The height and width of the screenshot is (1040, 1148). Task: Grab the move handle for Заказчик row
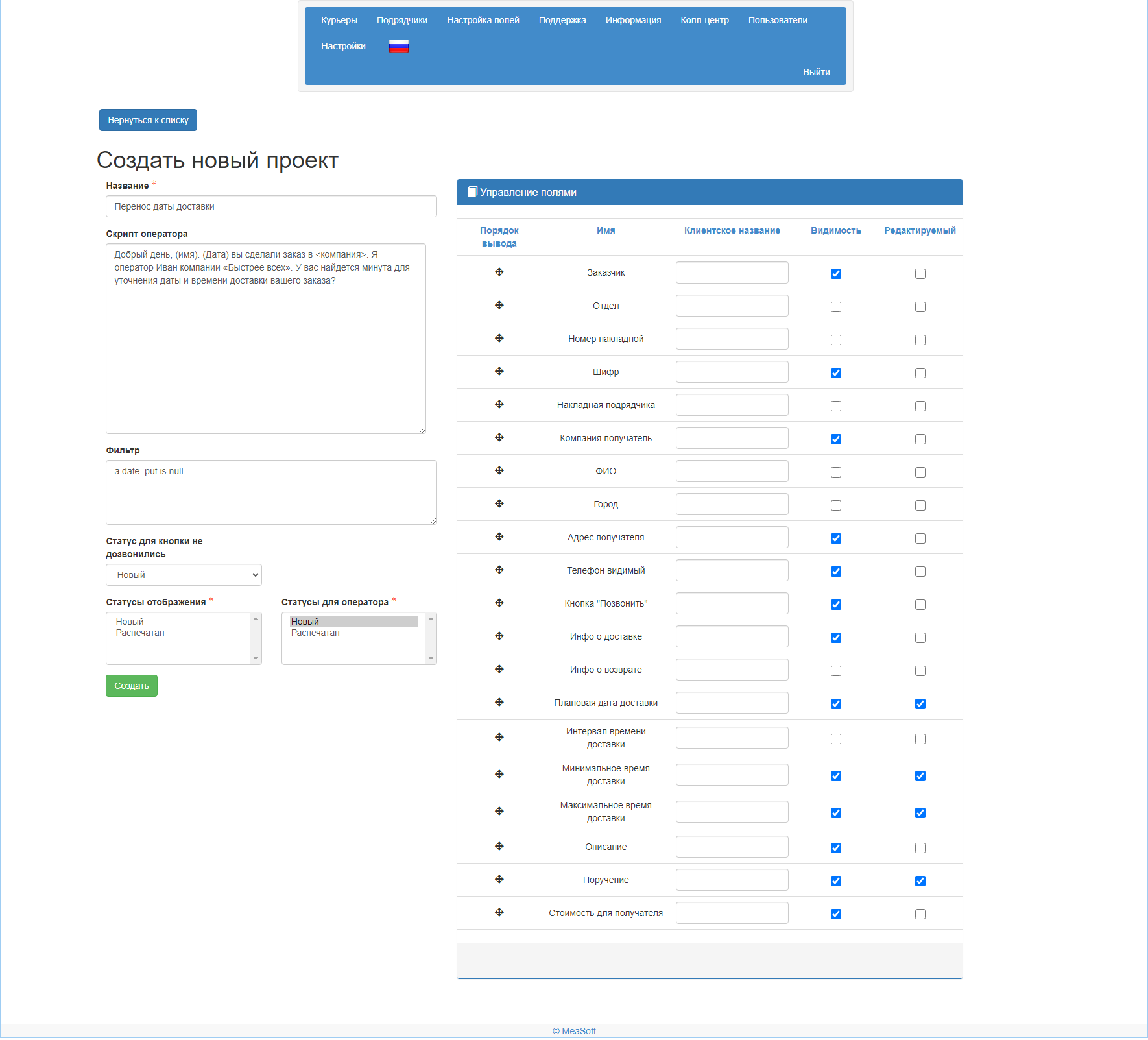point(499,272)
